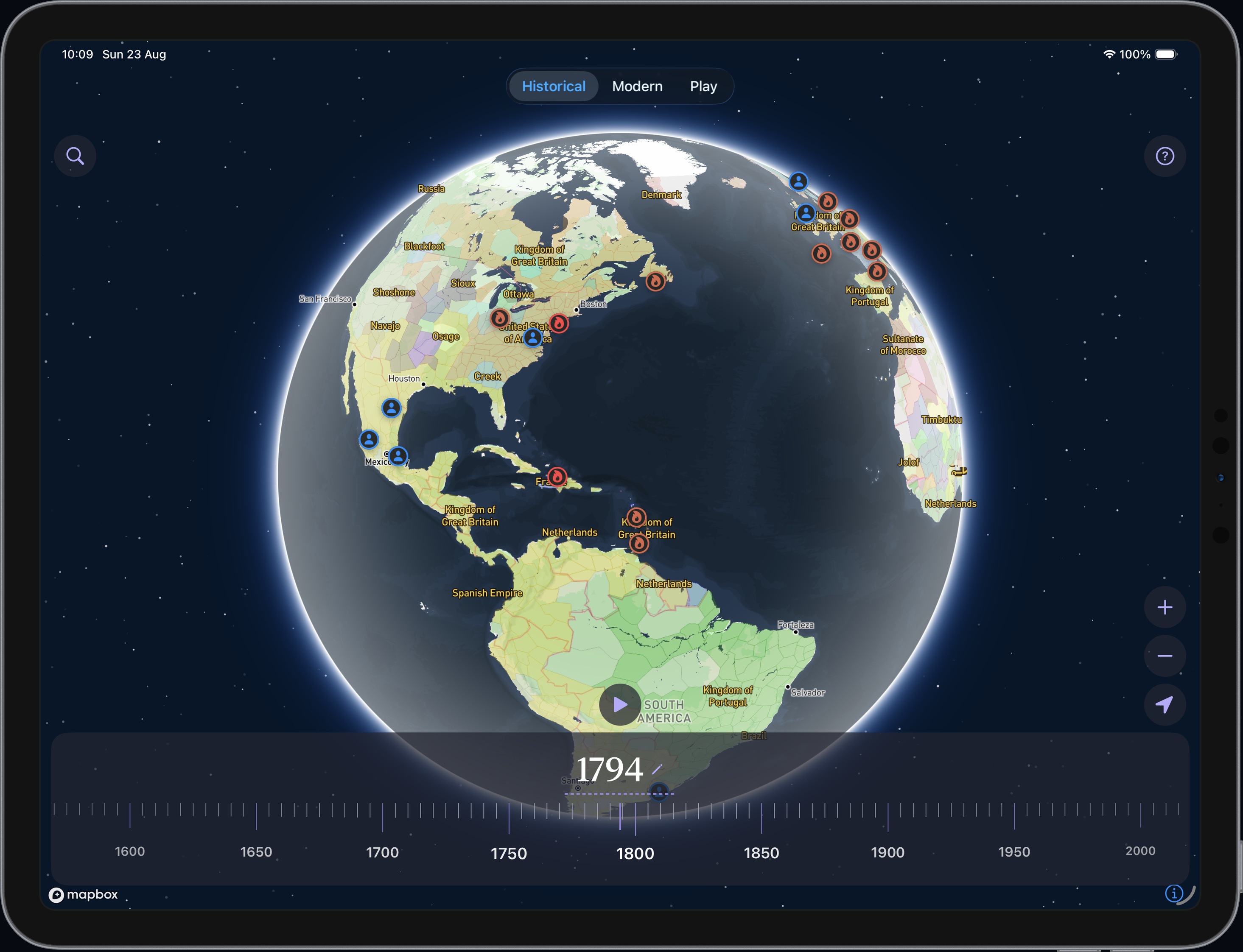Screen dimensions: 1243x952
Task: Jump to 1800 on the timeline
Action: coord(635,853)
